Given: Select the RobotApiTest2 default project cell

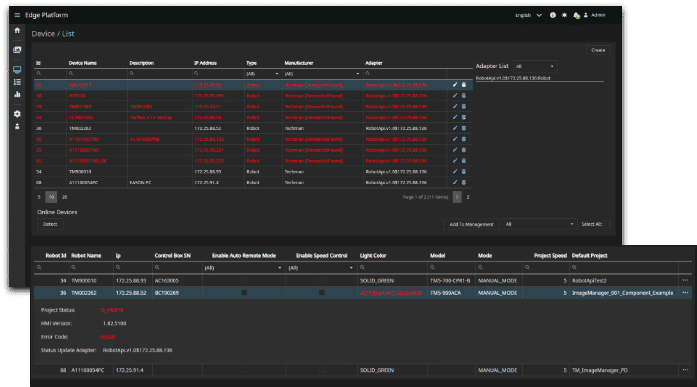Looking at the screenshot, I should (x=589, y=281).
